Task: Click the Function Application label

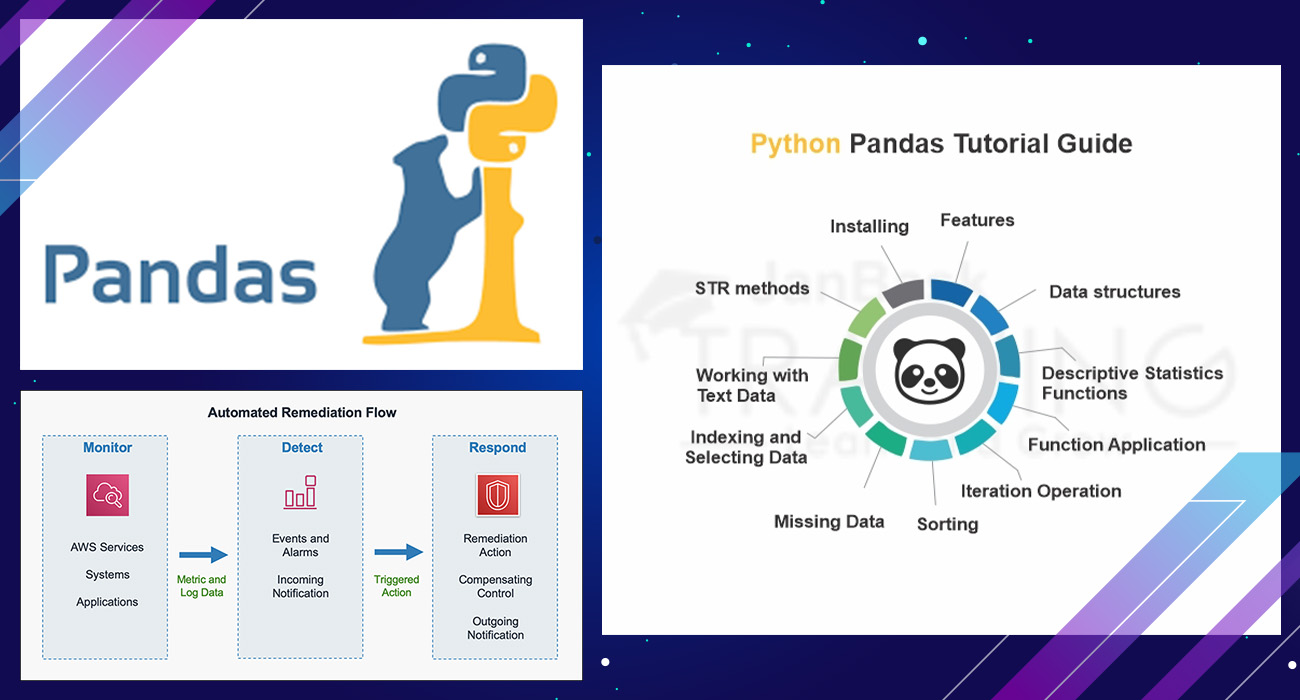Action: click(1116, 445)
